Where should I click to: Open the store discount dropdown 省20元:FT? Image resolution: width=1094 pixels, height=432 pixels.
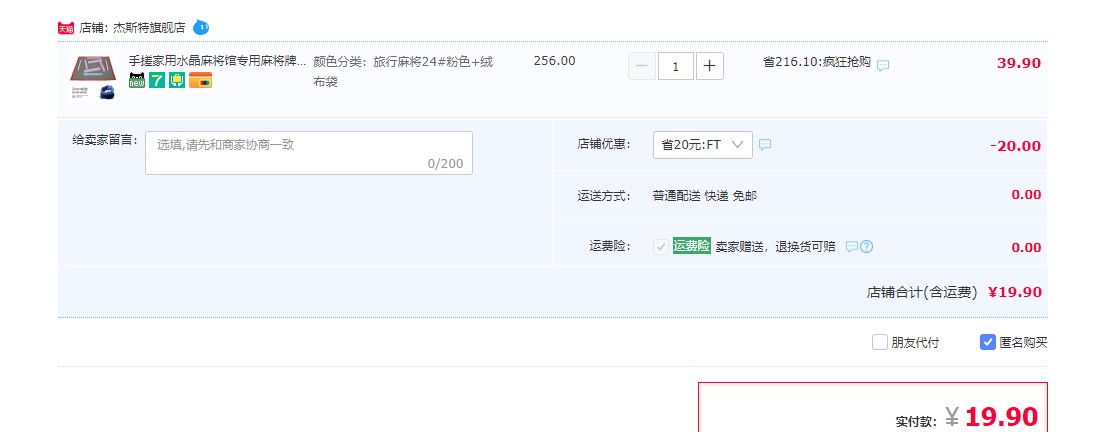pyautogui.click(x=703, y=144)
